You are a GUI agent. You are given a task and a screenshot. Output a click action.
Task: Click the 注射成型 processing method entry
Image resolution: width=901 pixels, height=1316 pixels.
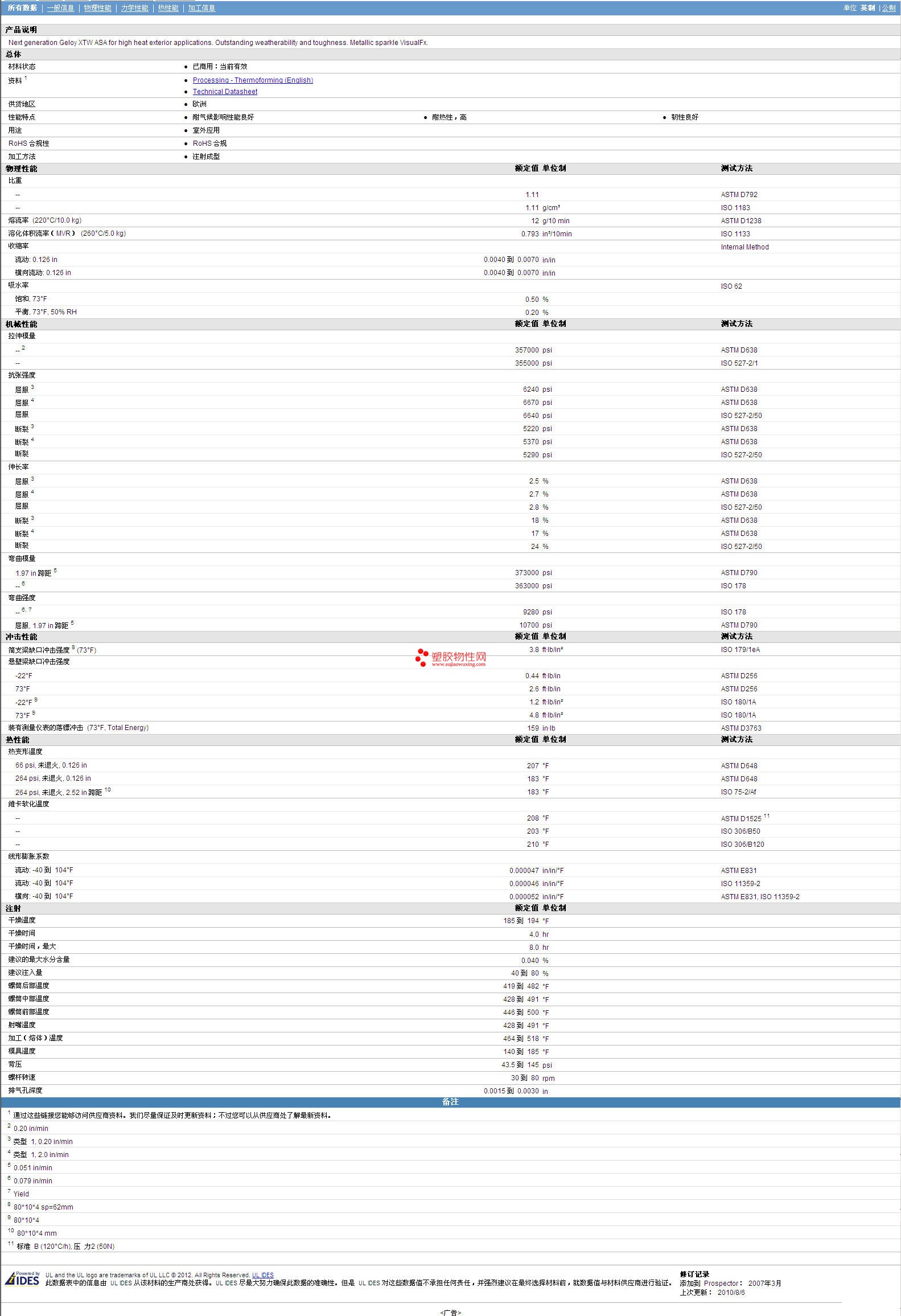point(206,157)
